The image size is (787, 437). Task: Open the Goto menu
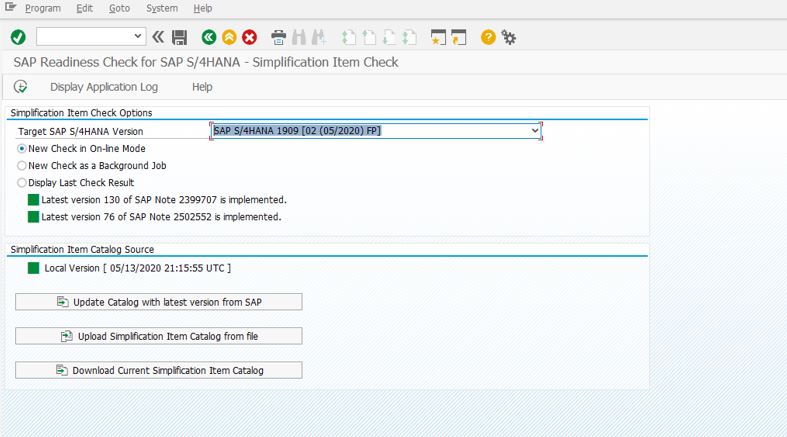point(119,8)
